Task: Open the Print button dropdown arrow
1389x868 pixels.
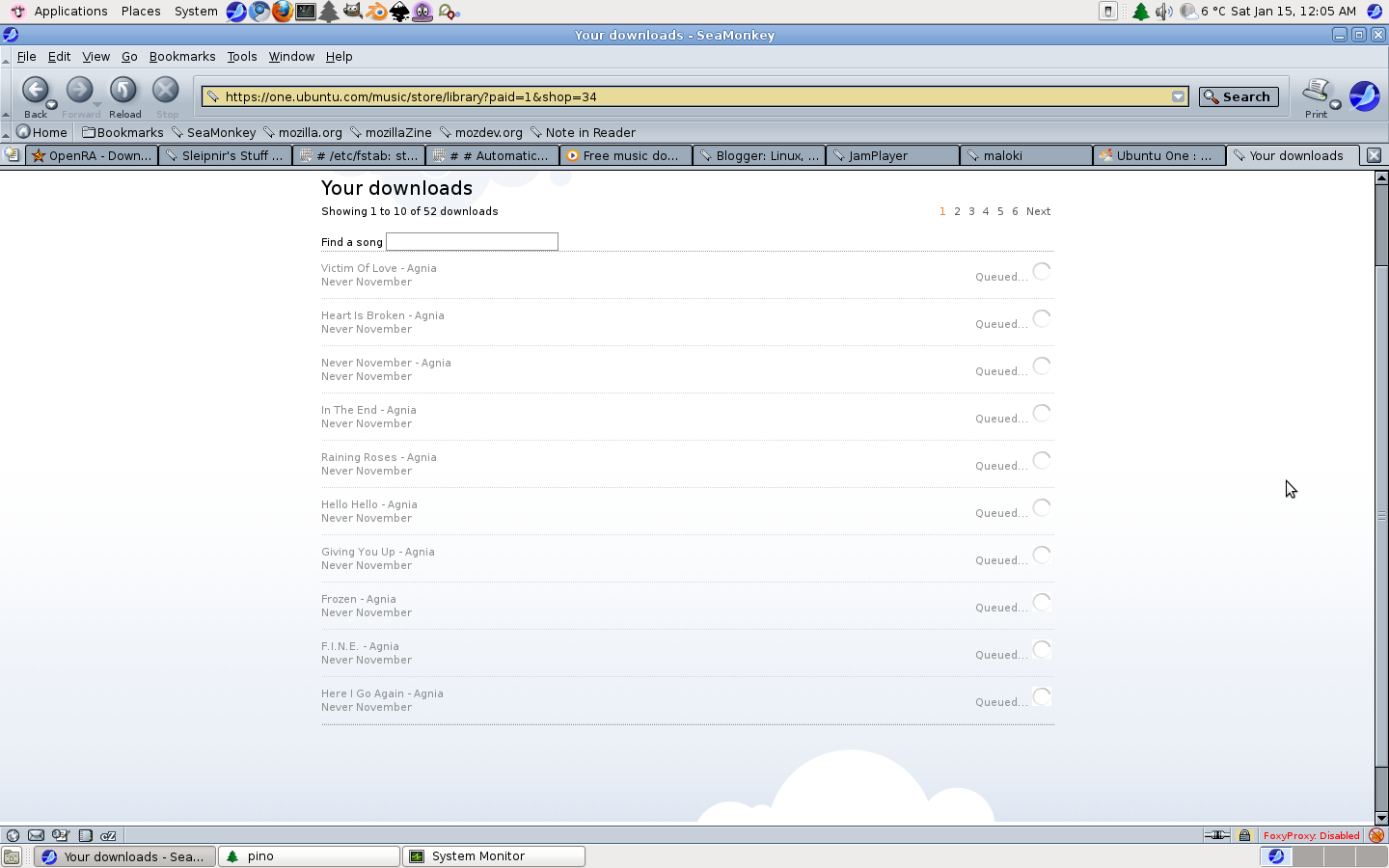Action: coord(1335,104)
